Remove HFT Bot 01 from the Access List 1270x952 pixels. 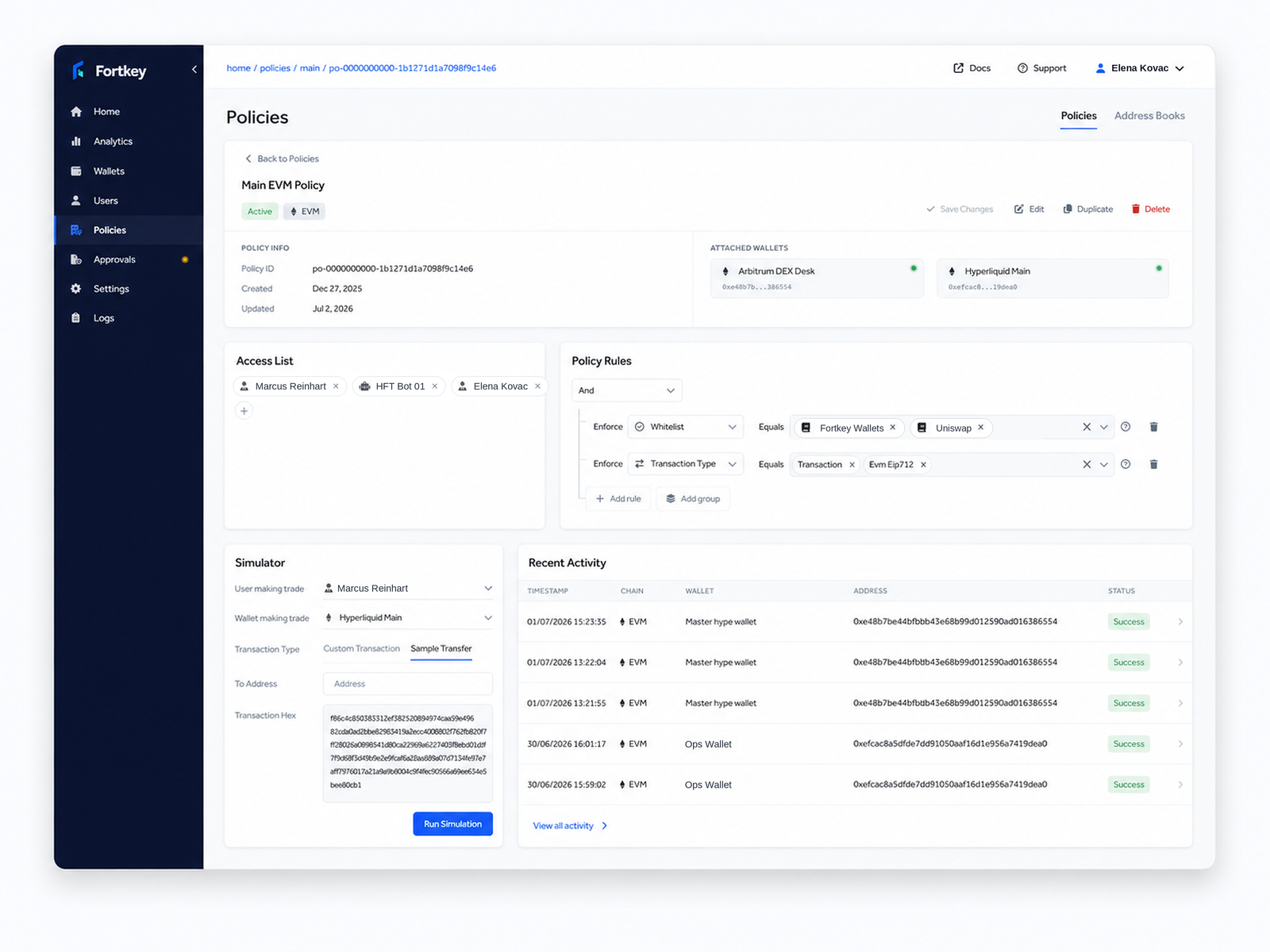[434, 386]
